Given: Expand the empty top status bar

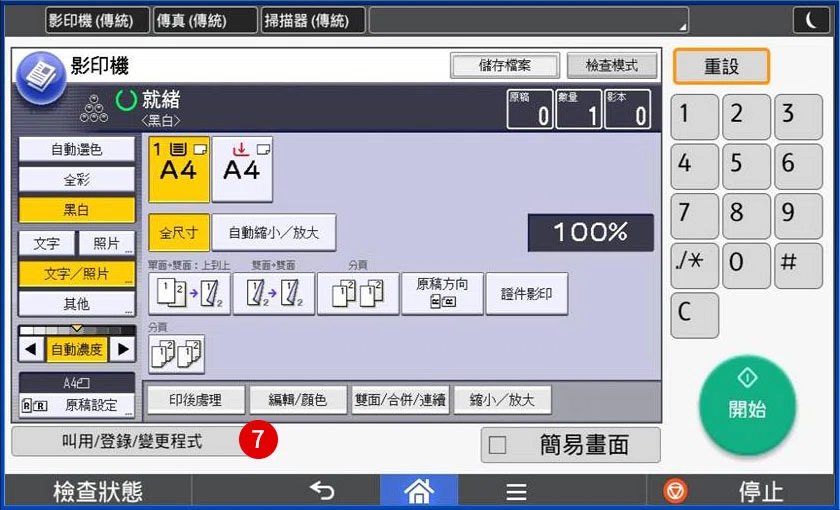Looking at the screenshot, I should click(528, 20).
